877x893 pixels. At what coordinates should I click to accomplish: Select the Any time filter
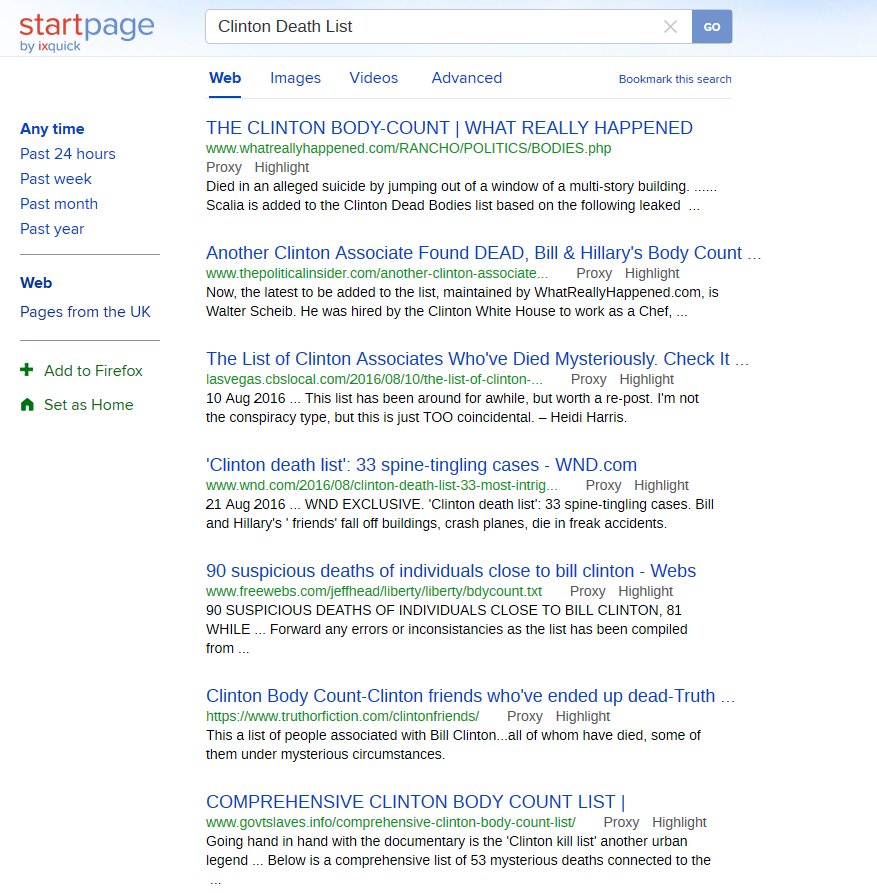52,129
